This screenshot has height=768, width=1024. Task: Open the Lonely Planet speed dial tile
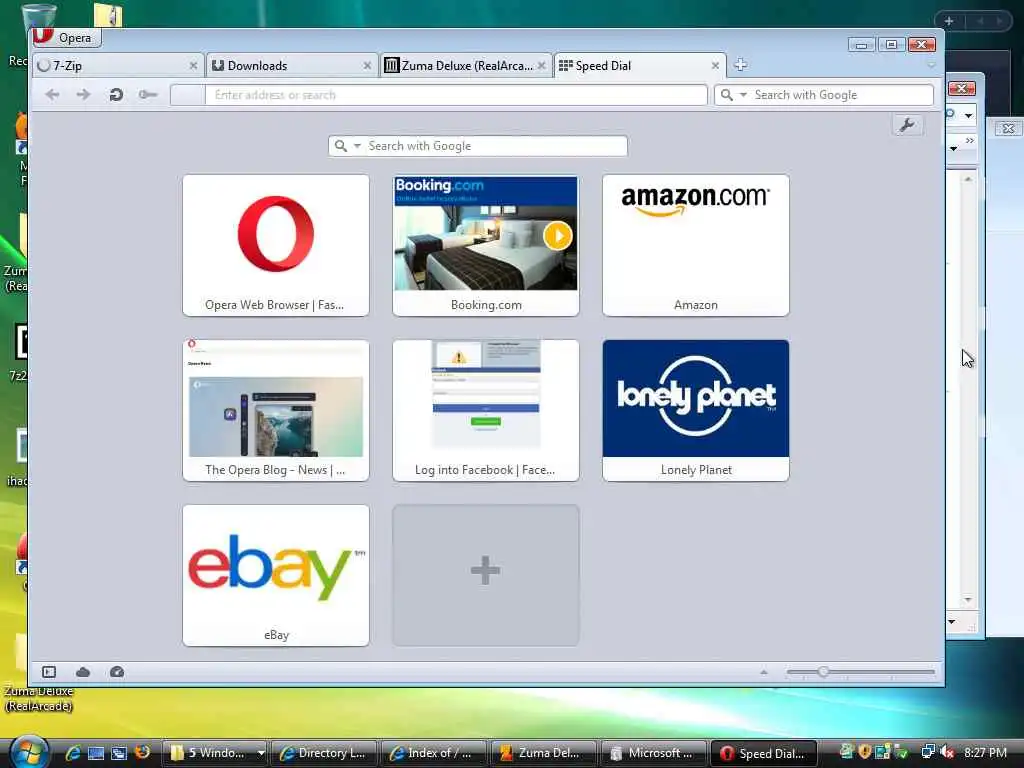(x=696, y=410)
